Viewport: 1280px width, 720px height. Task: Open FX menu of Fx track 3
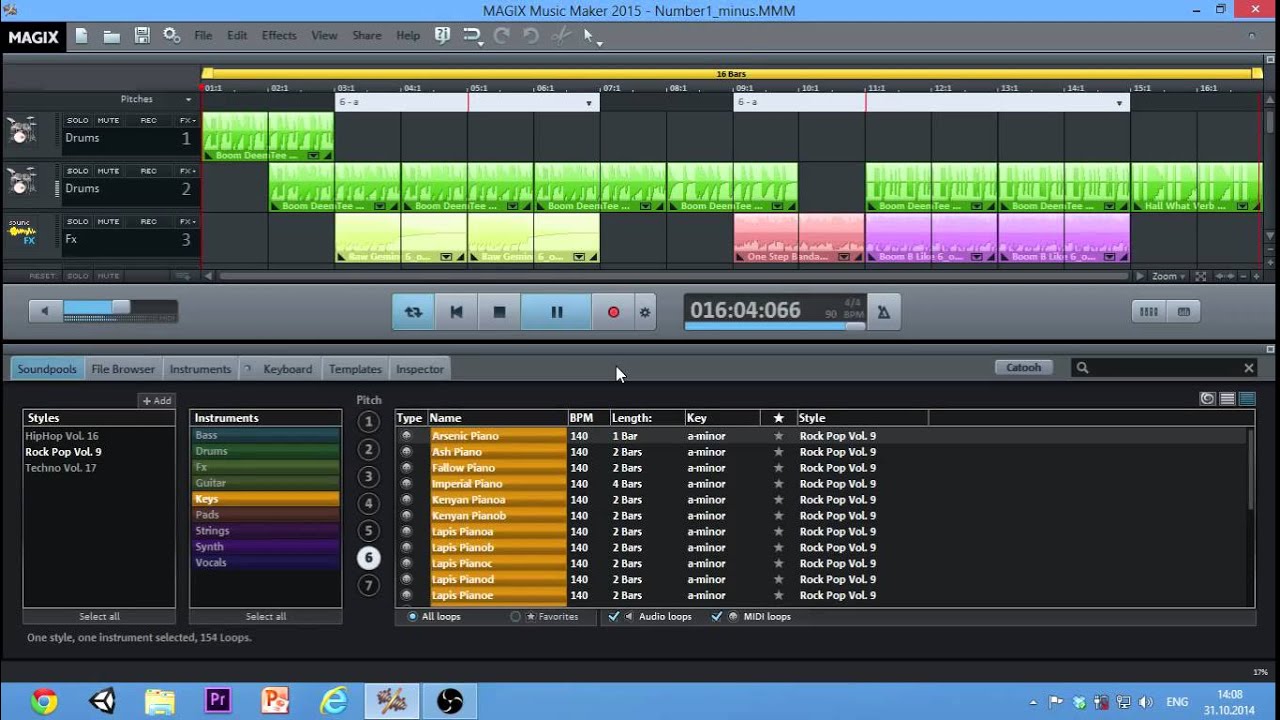(x=186, y=222)
